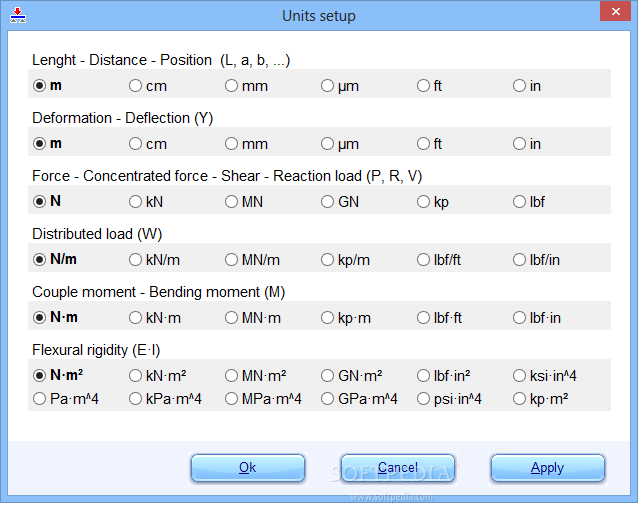Select MN·m bending moment unit
Viewport: 638px width, 515px height.
click(x=253, y=318)
